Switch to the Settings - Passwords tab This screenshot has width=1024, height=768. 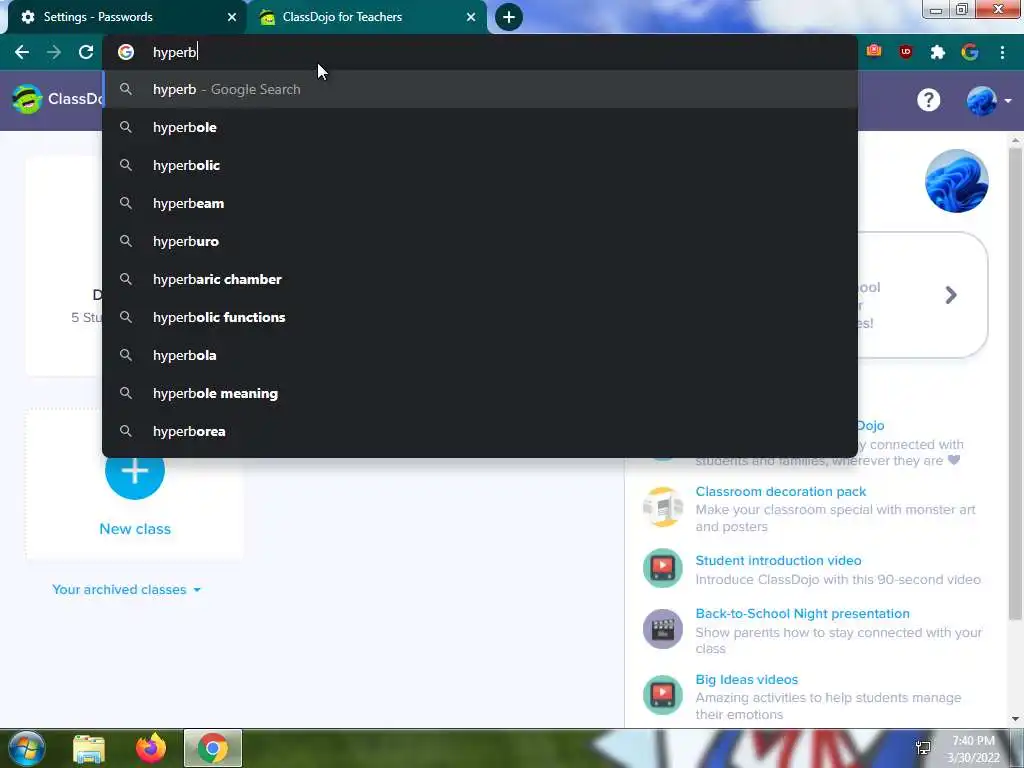click(x=123, y=17)
